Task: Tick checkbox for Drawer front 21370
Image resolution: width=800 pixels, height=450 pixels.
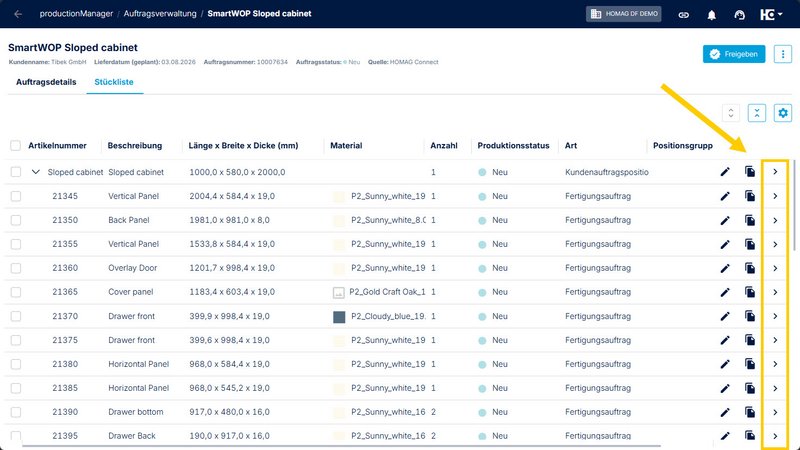Action: 16,316
